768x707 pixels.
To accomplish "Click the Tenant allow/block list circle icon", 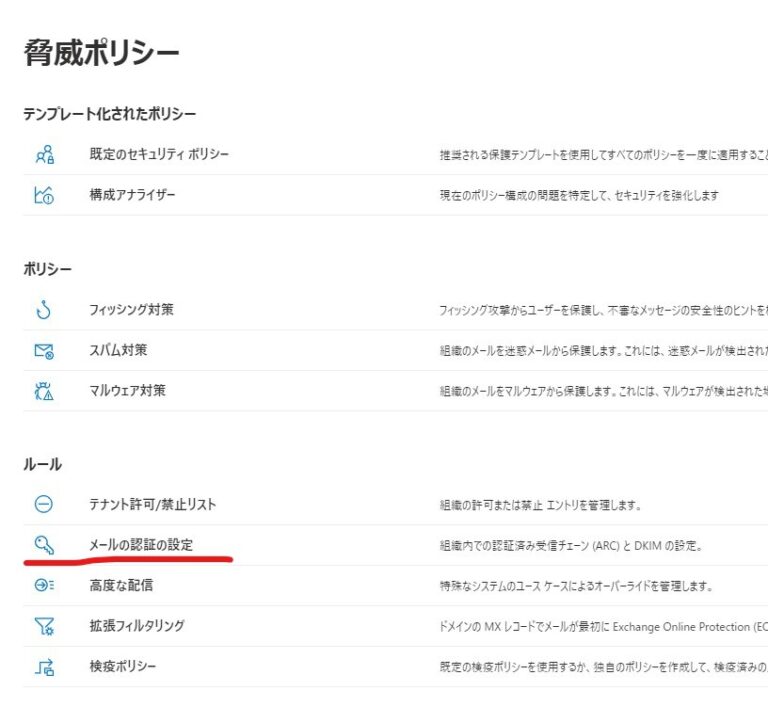I will (44, 505).
